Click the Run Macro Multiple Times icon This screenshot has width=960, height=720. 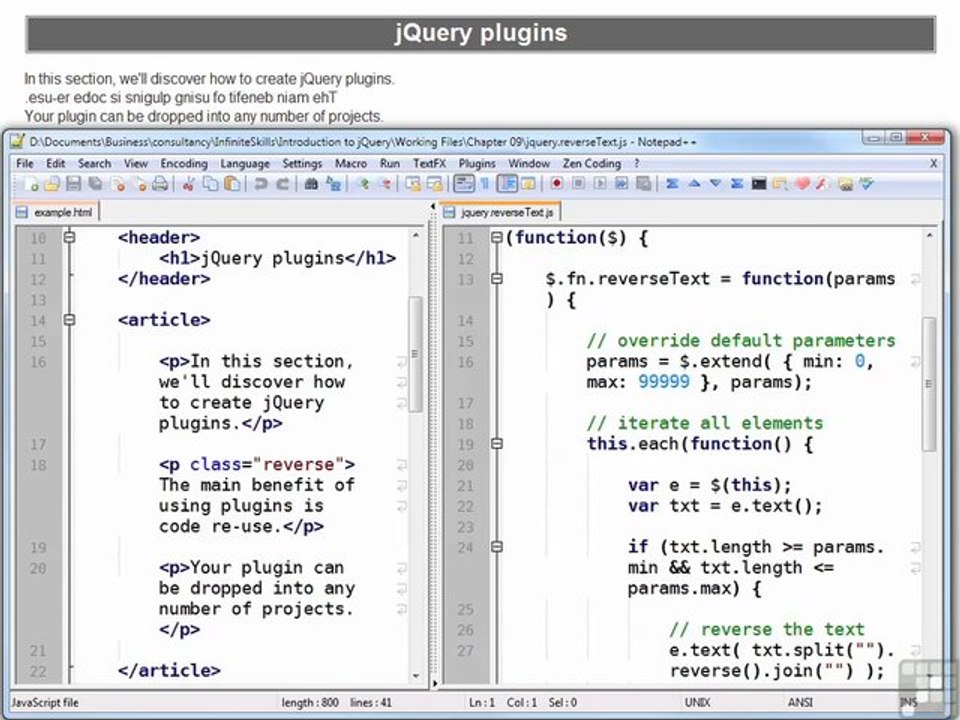[x=621, y=184]
